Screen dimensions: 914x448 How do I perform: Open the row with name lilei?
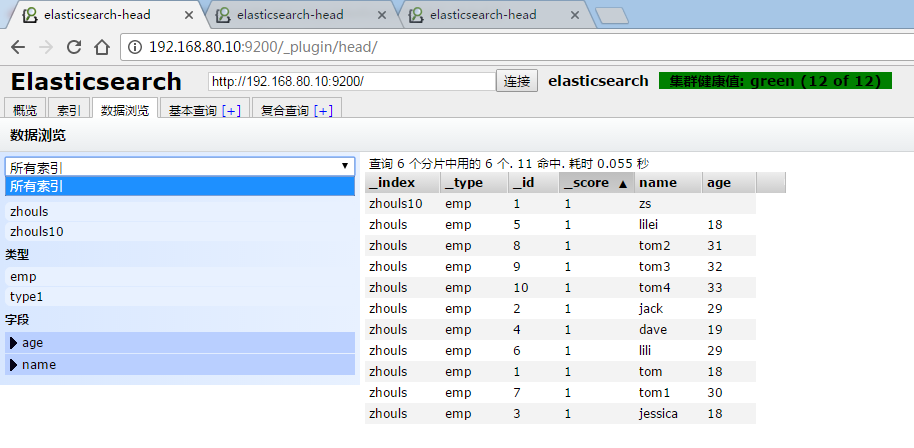point(561,225)
